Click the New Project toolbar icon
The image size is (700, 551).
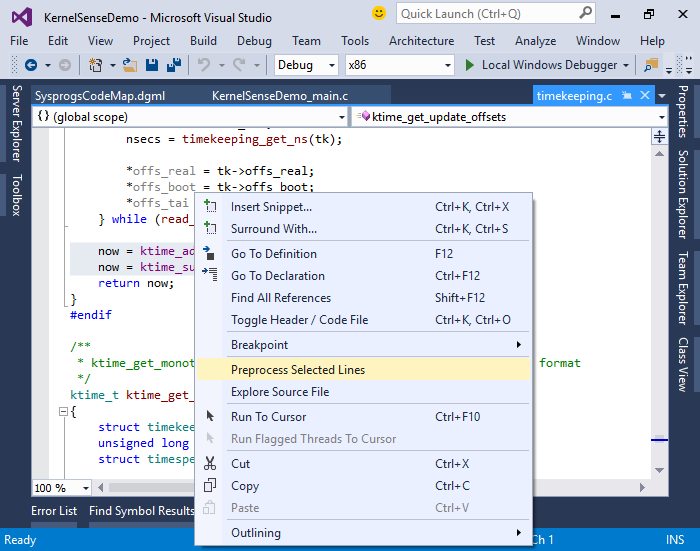coord(95,65)
